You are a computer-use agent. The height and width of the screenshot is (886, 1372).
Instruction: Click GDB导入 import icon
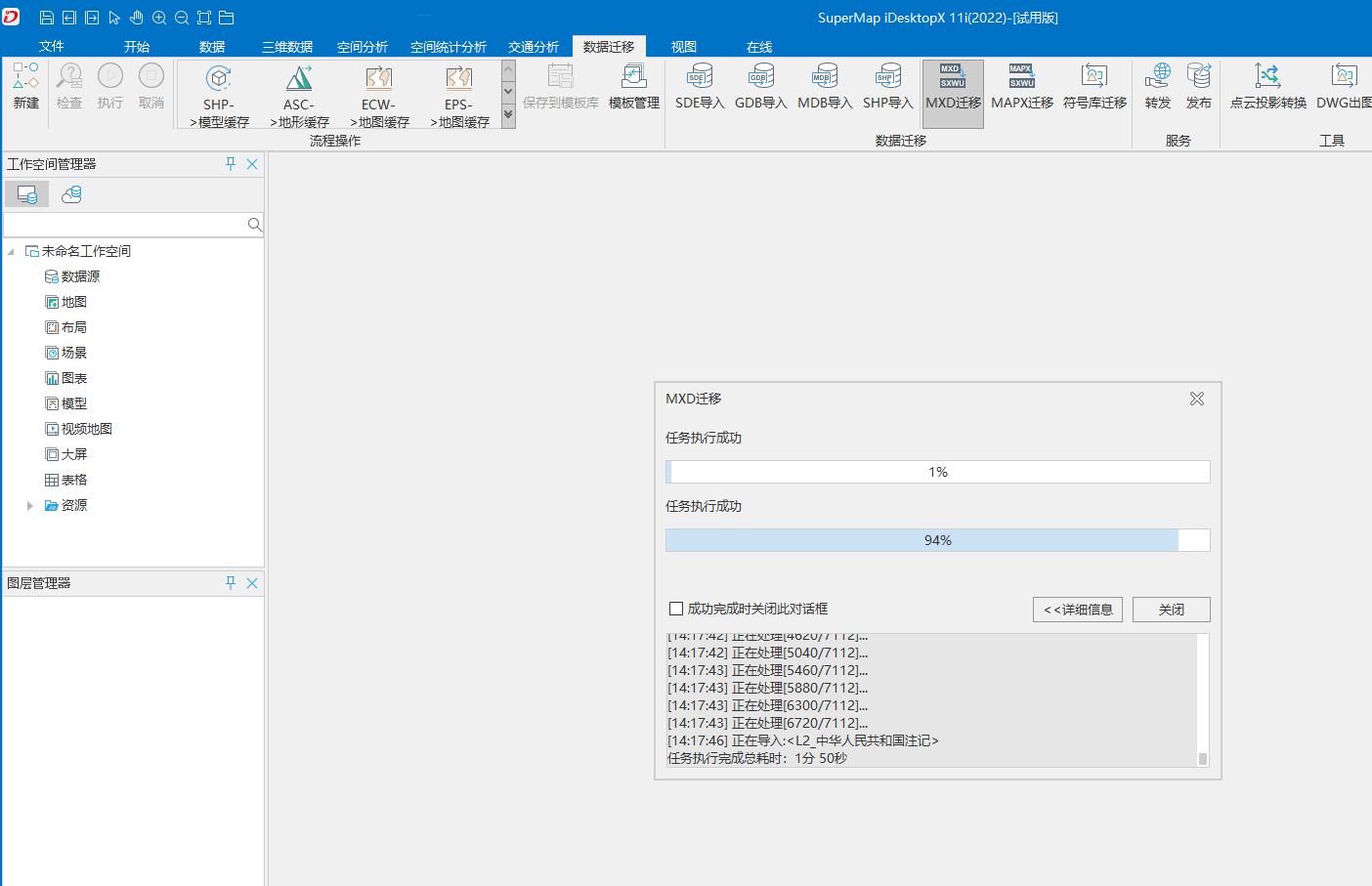click(x=761, y=86)
